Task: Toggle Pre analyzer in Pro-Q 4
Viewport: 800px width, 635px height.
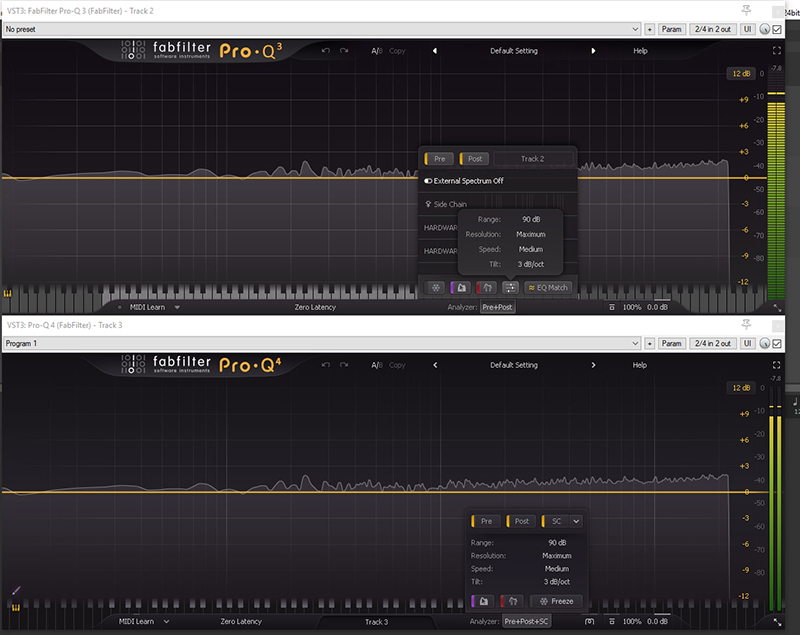Action: [x=486, y=521]
